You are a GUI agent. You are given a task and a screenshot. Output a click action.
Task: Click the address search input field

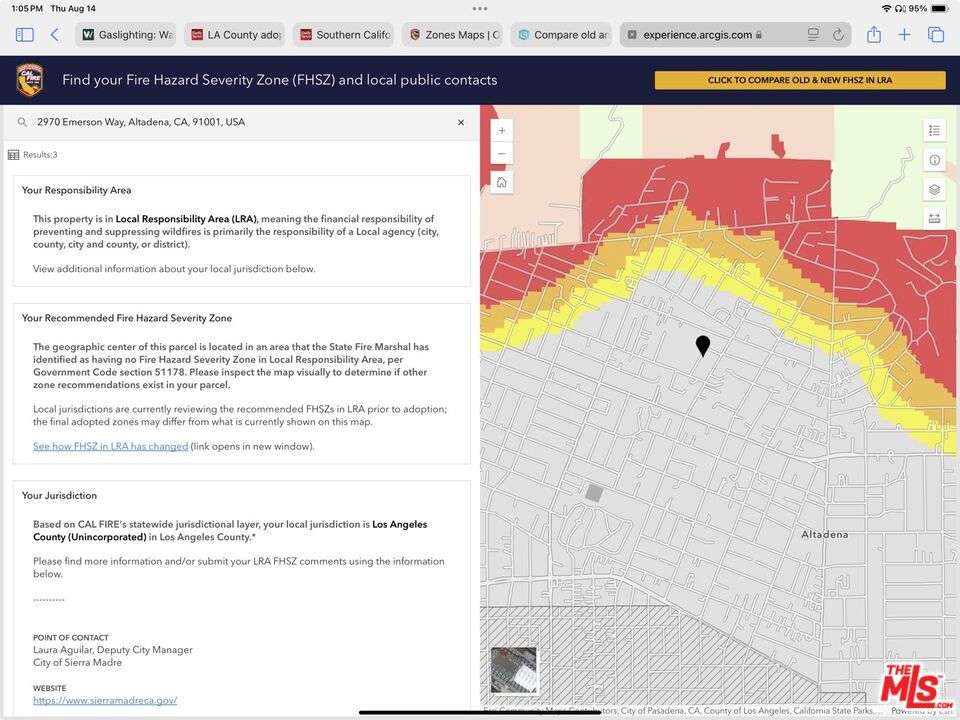coord(240,122)
